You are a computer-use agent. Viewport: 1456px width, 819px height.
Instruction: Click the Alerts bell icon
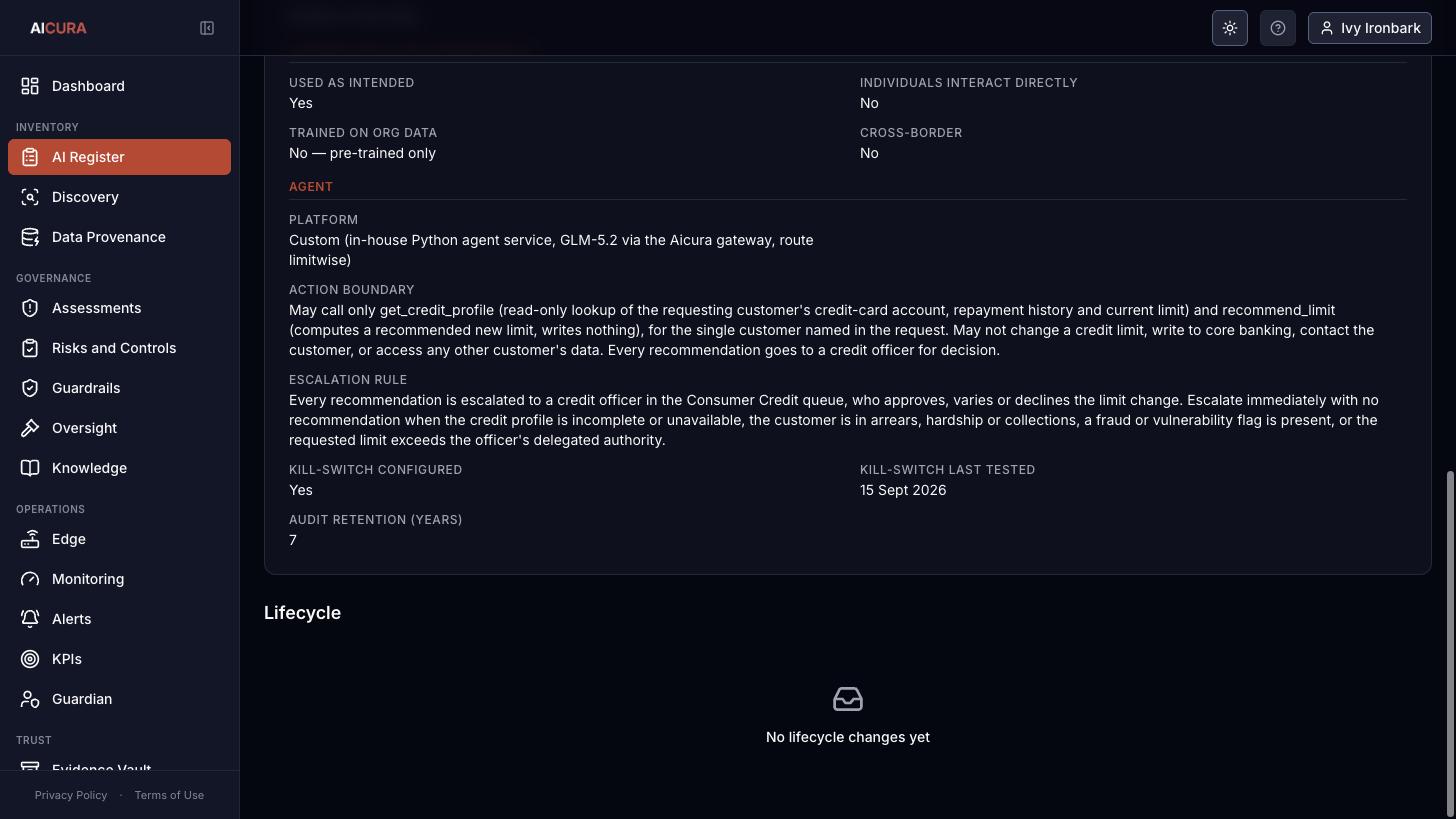[30, 619]
